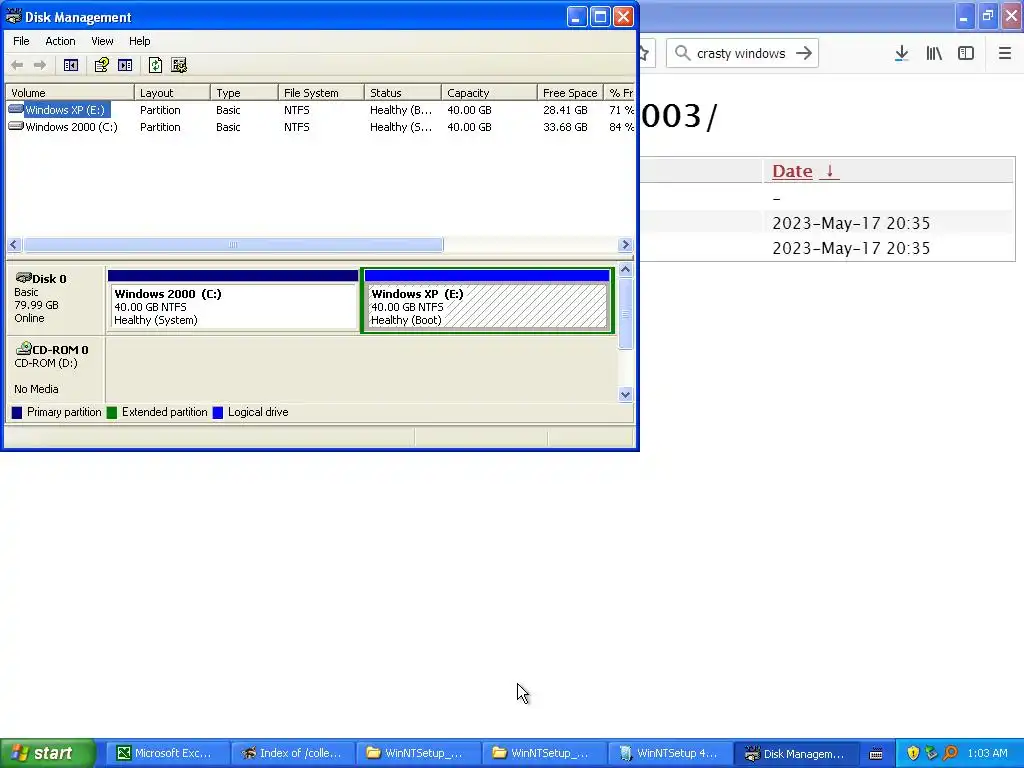Click the browser search field containing crasty windows
The width and height of the screenshot is (1024, 768).
click(742, 54)
